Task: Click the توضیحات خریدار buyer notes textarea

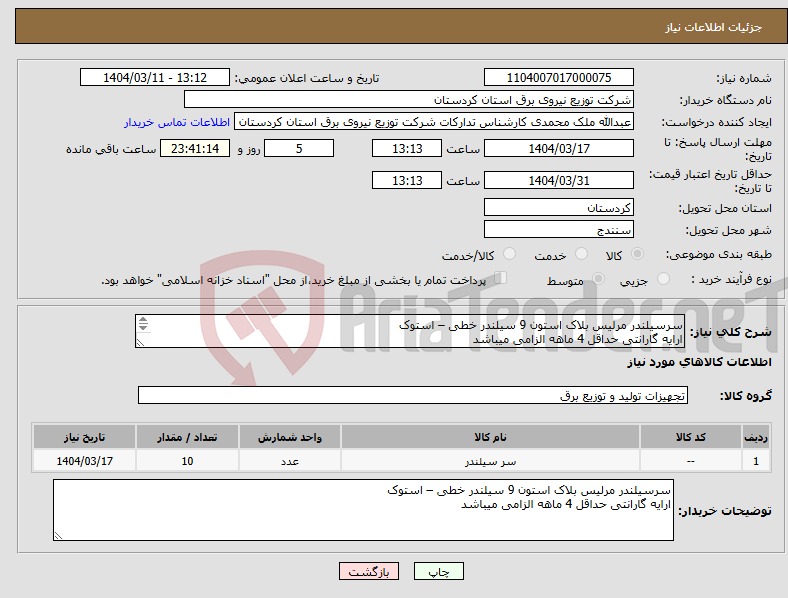Action: tap(363, 510)
